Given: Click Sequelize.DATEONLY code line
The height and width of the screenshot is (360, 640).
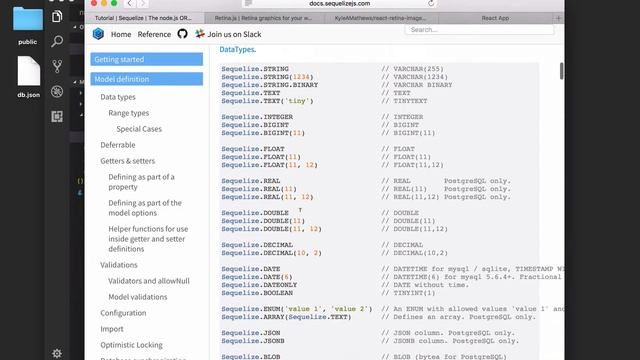Looking at the screenshot, I should (x=259, y=285).
